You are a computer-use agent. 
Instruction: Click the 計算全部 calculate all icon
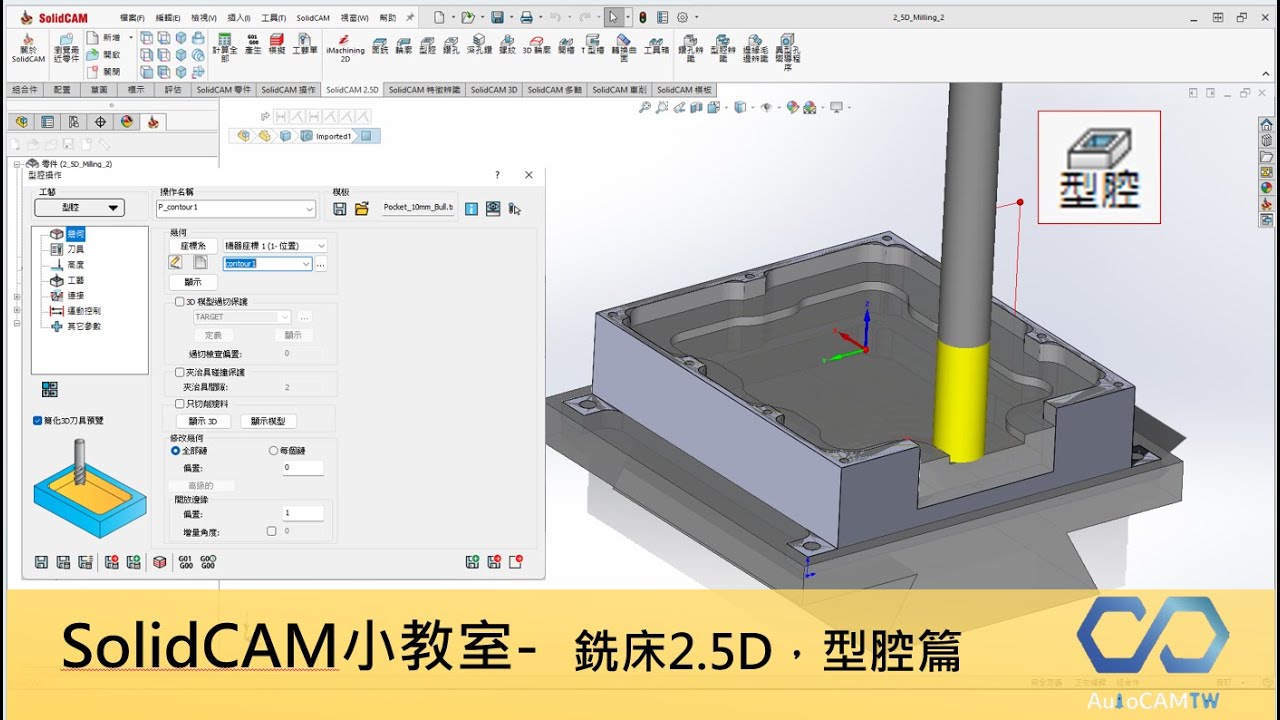[x=225, y=48]
